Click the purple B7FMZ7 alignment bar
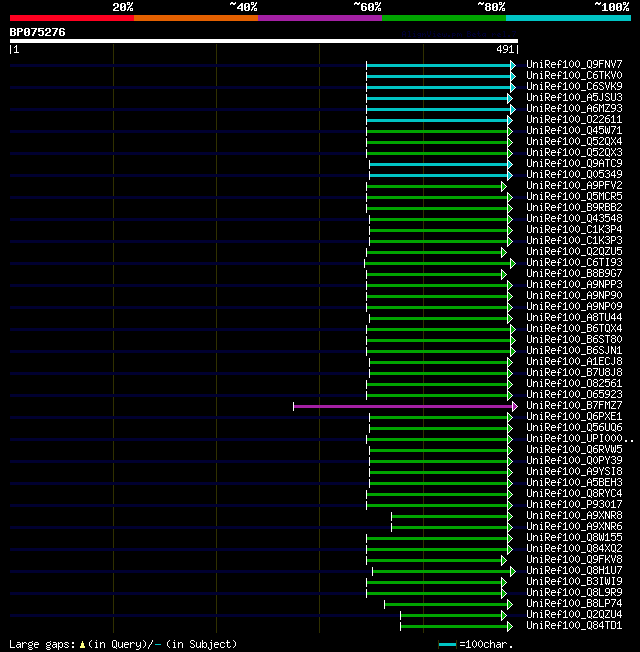Image resolution: width=640 pixels, height=652 pixels. pos(403,406)
